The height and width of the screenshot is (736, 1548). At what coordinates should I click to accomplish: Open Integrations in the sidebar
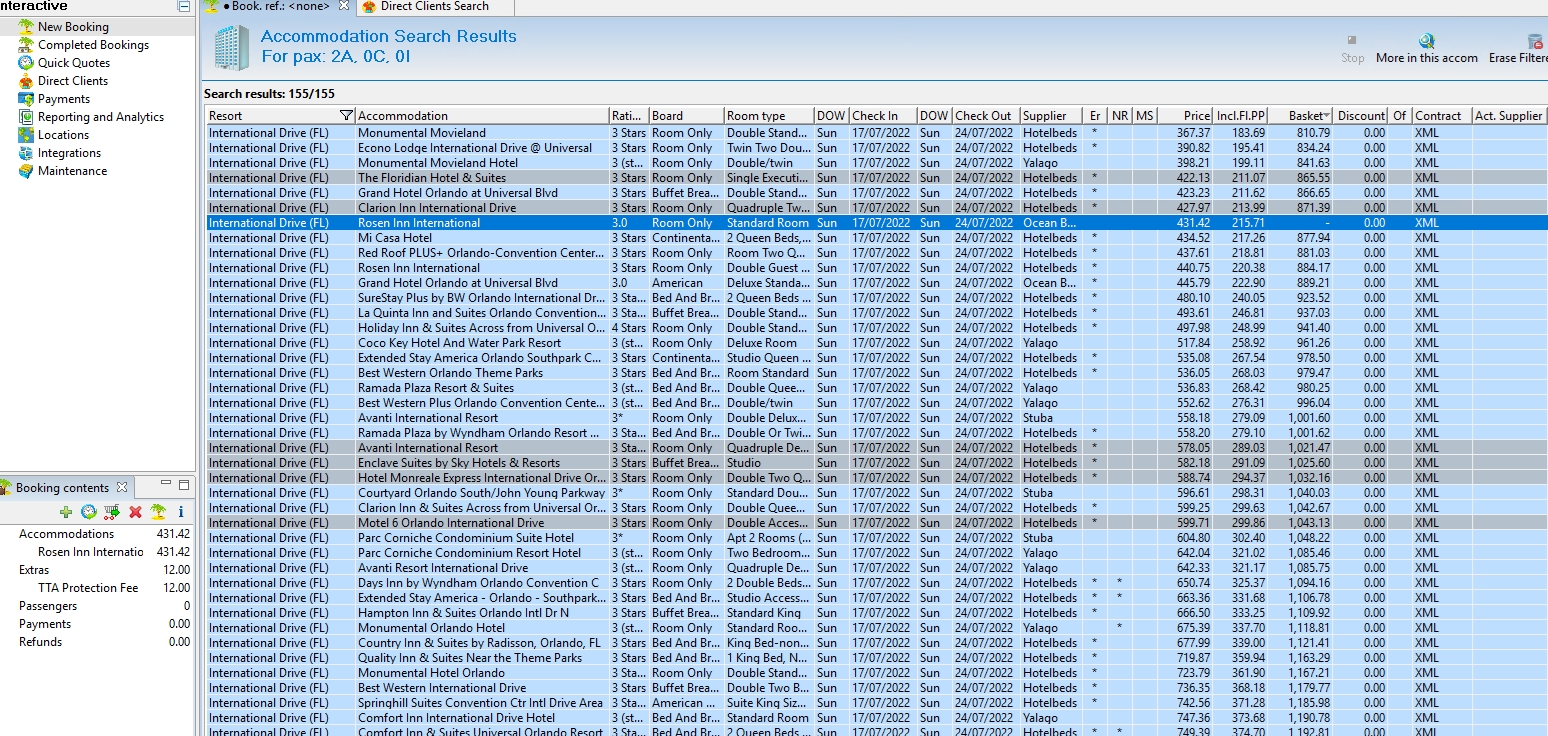pos(69,153)
